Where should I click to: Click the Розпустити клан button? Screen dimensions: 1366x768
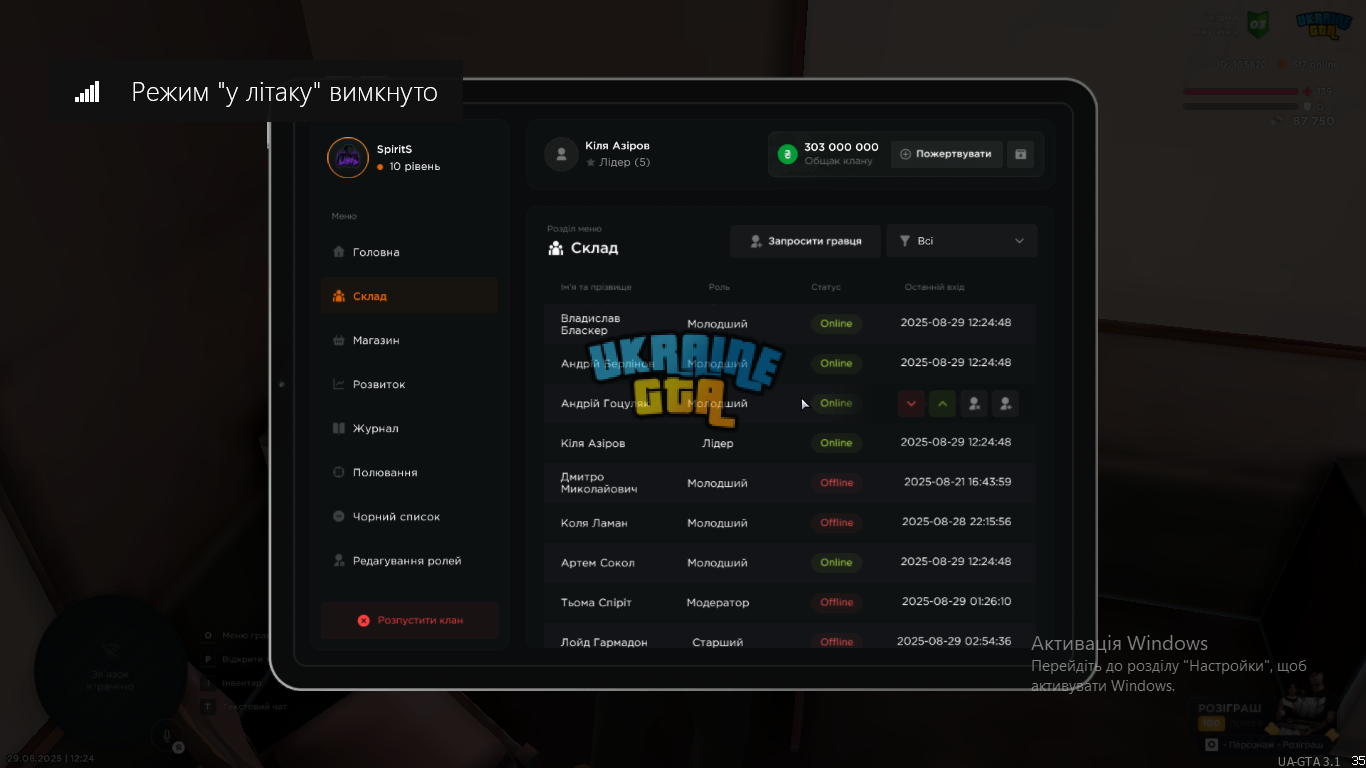[x=410, y=620]
